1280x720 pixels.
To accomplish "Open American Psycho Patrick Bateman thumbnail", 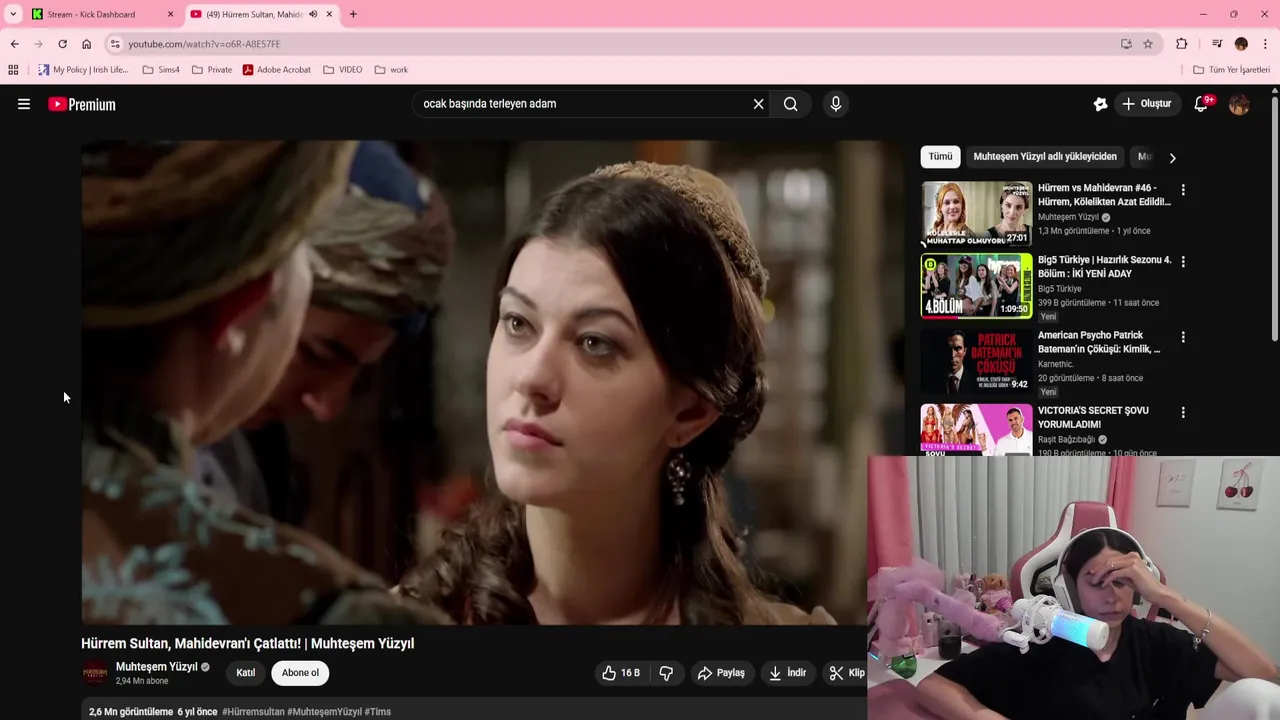I will 976,362.
